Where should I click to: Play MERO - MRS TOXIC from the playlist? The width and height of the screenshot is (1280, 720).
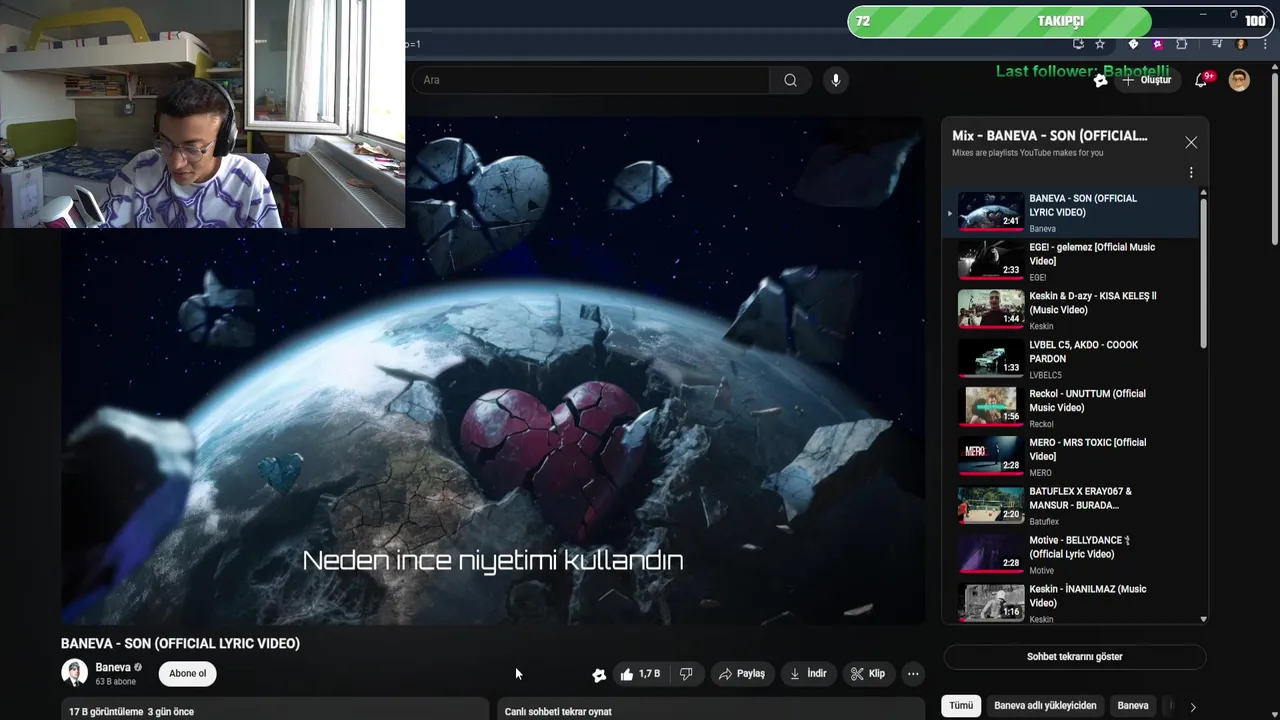pyautogui.click(x=1070, y=457)
